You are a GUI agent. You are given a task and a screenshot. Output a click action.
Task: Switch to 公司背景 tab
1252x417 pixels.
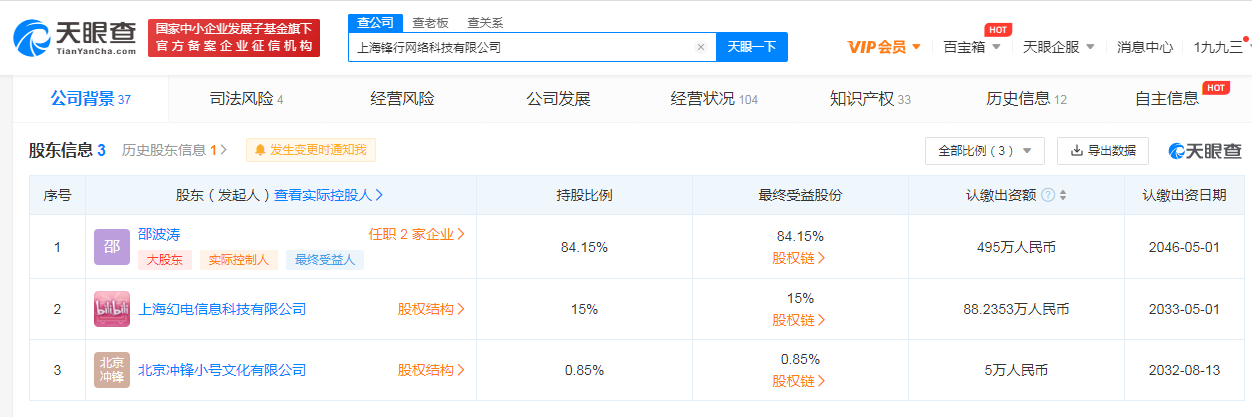[91, 99]
